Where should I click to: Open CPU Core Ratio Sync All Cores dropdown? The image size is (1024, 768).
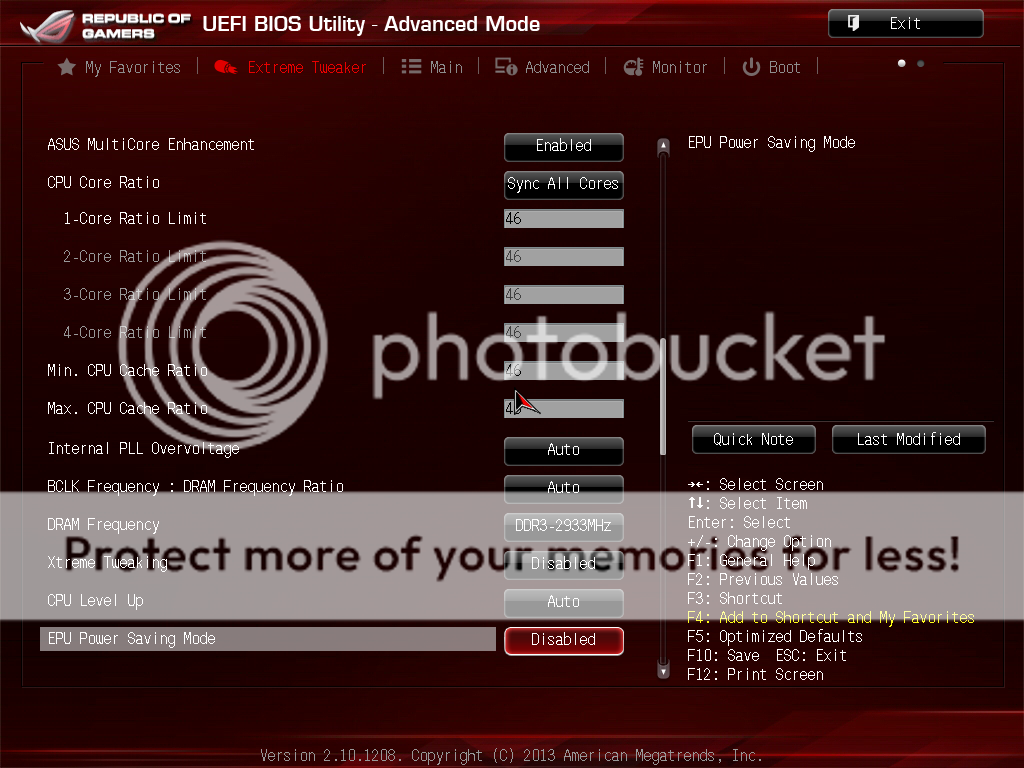click(563, 184)
